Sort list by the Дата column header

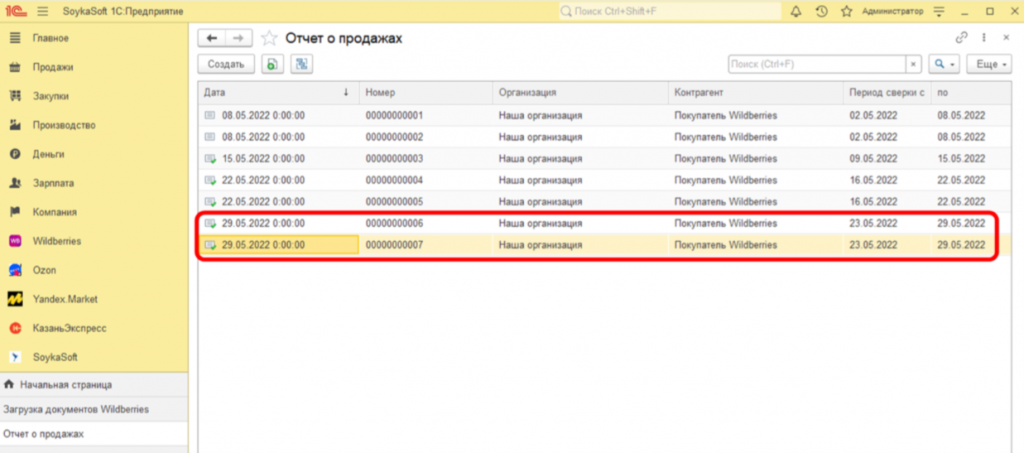point(270,91)
